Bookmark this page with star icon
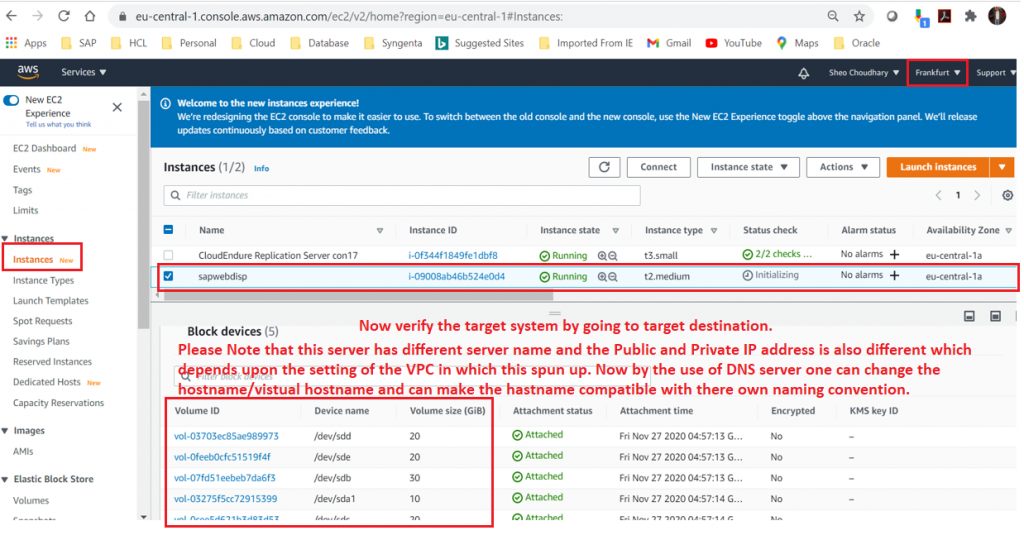1024x559 pixels. (x=859, y=16)
